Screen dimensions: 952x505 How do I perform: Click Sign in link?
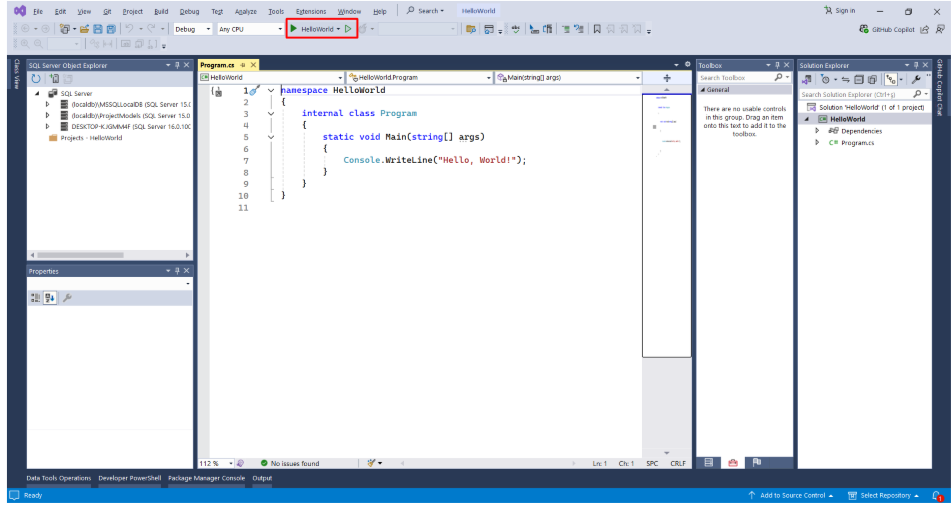point(840,10)
